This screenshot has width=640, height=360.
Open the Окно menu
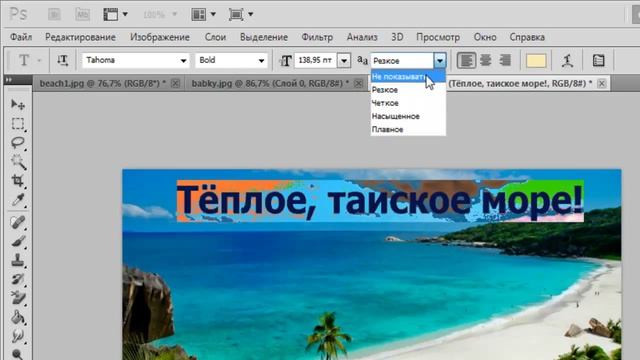pyautogui.click(x=485, y=37)
